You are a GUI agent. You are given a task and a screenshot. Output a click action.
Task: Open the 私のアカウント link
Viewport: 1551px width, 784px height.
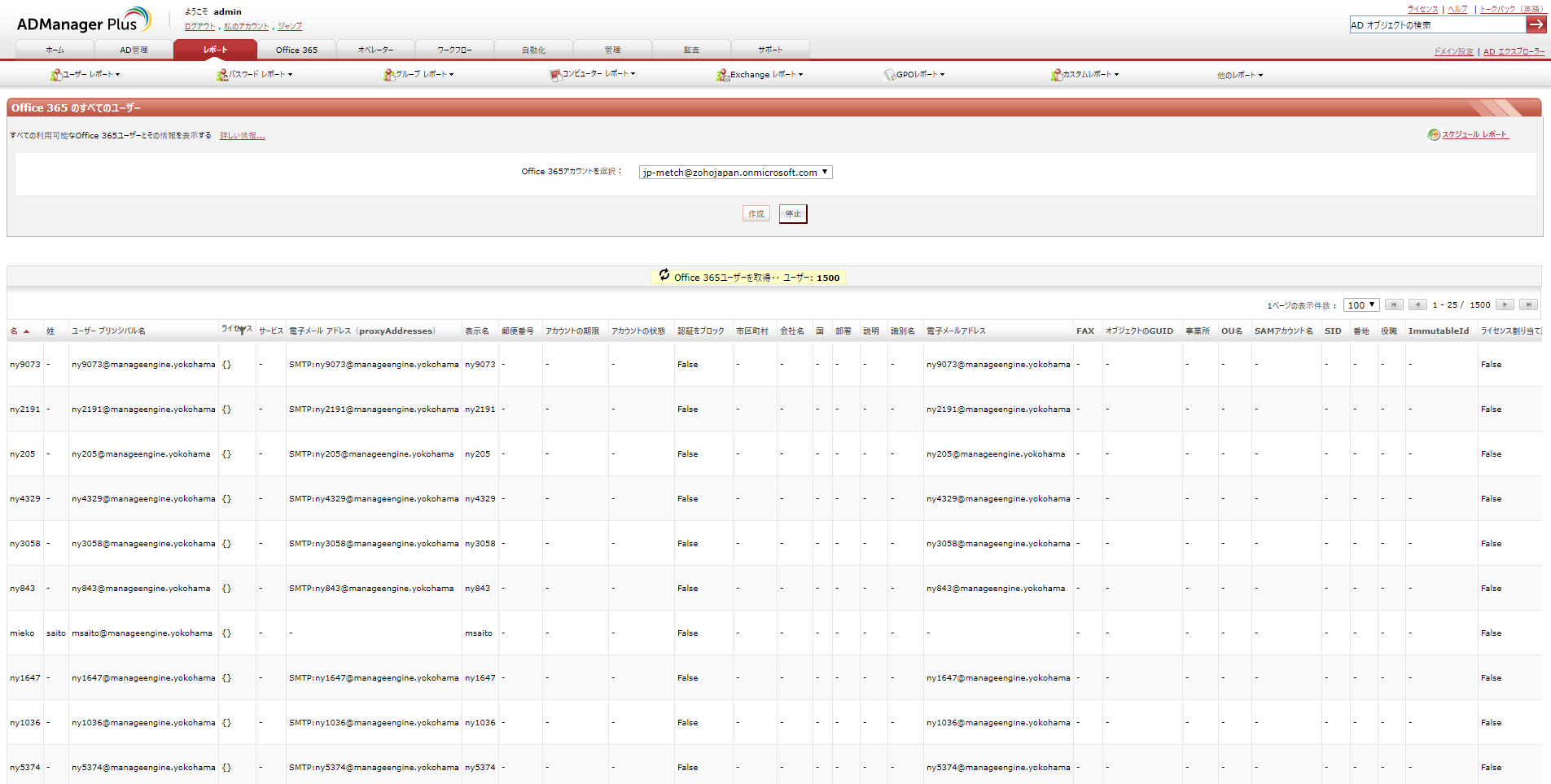[246, 26]
